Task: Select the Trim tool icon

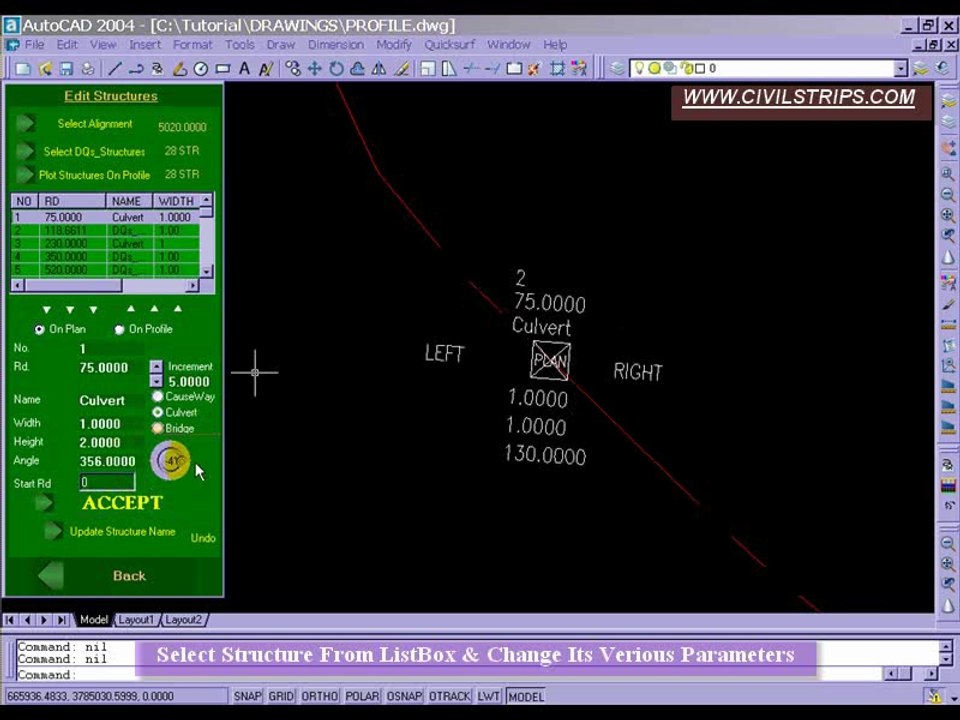Action: (471, 69)
